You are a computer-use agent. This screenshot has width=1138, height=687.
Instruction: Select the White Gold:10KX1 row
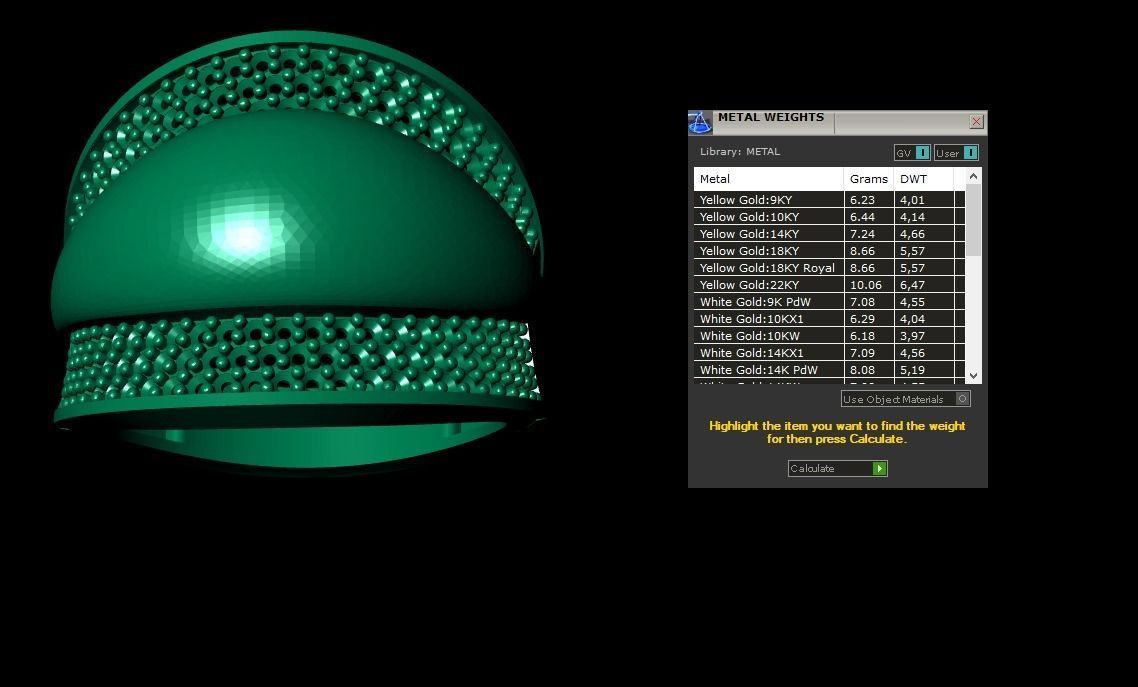click(x=829, y=319)
